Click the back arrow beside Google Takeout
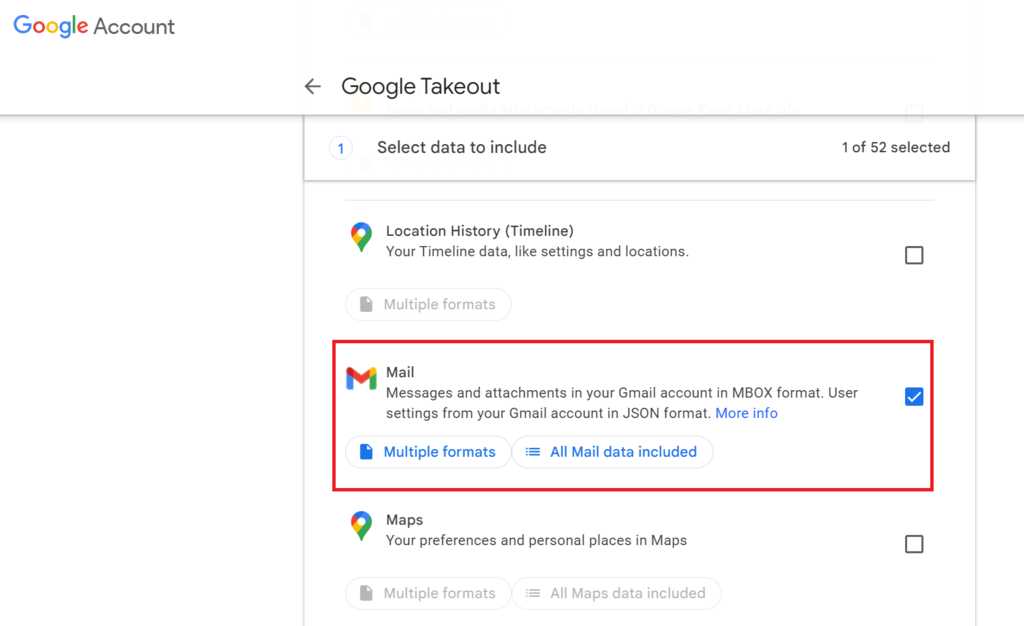 pos(312,86)
